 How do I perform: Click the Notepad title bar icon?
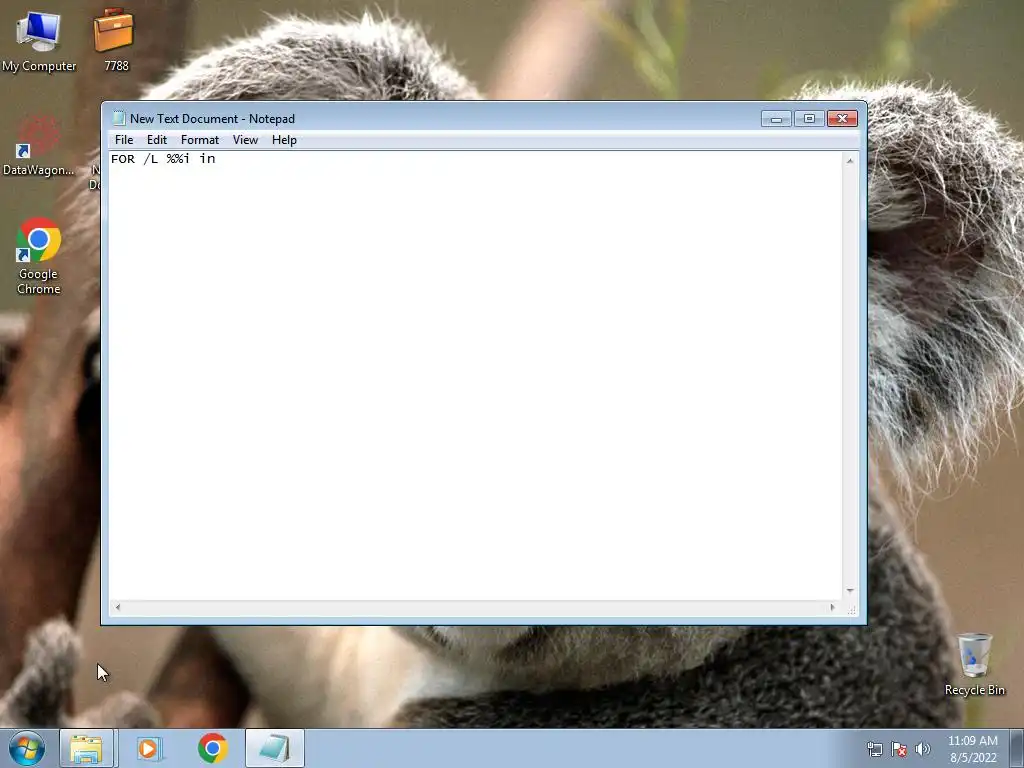click(x=118, y=118)
